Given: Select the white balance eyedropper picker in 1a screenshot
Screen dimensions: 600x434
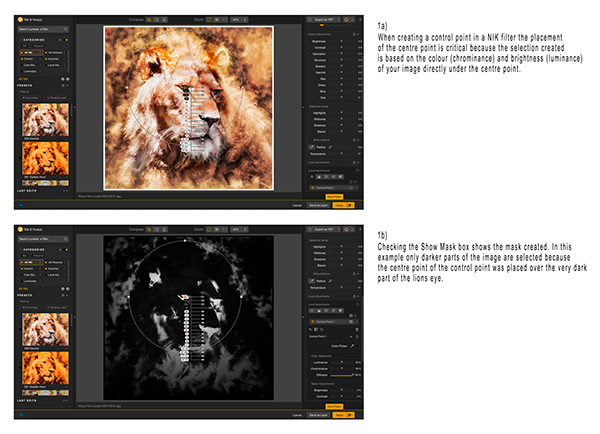Looking at the screenshot, I should (x=311, y=147).
